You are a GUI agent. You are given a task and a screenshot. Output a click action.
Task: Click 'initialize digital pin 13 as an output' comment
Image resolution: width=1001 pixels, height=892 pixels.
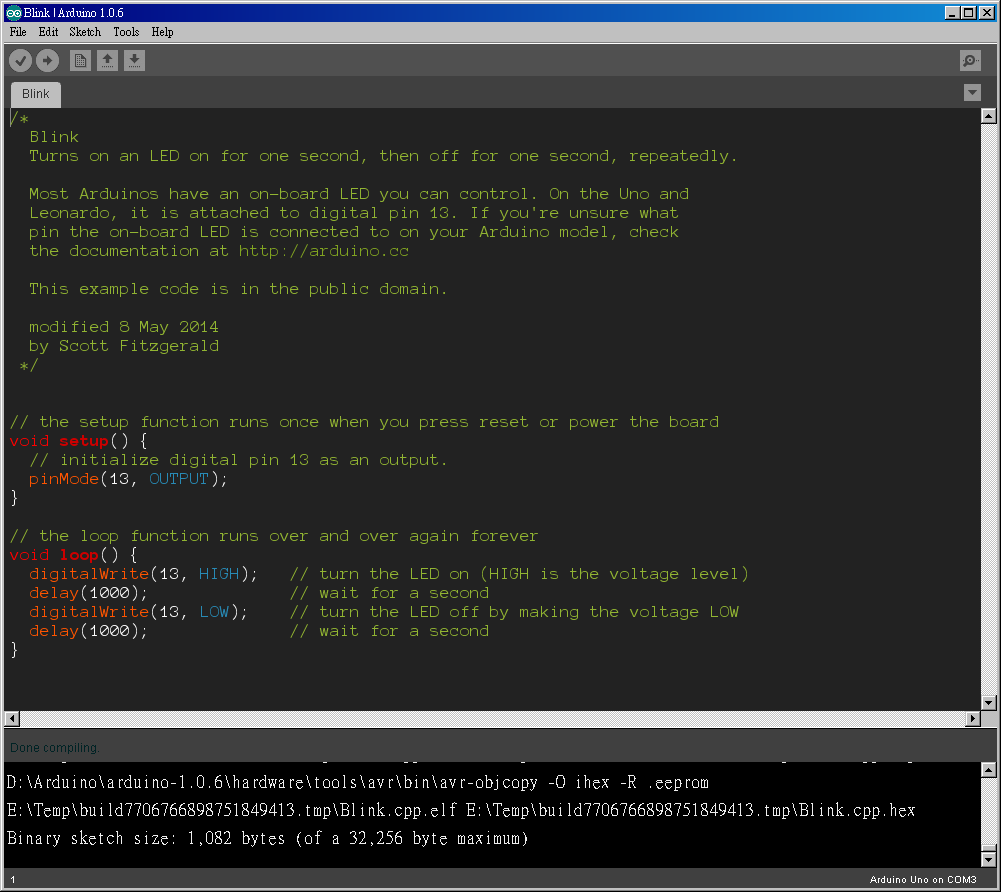(x=238, y=460)
